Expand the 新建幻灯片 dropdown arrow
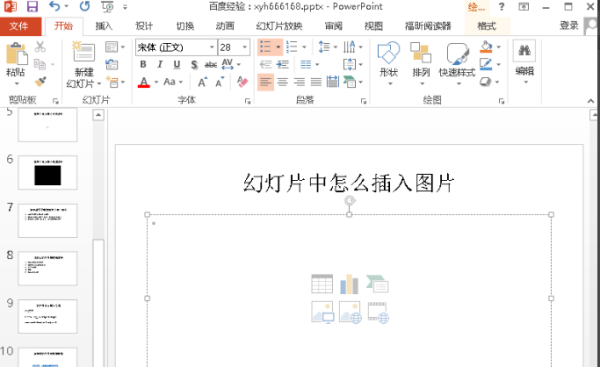The image size is (600, 367). coord(99,84)
